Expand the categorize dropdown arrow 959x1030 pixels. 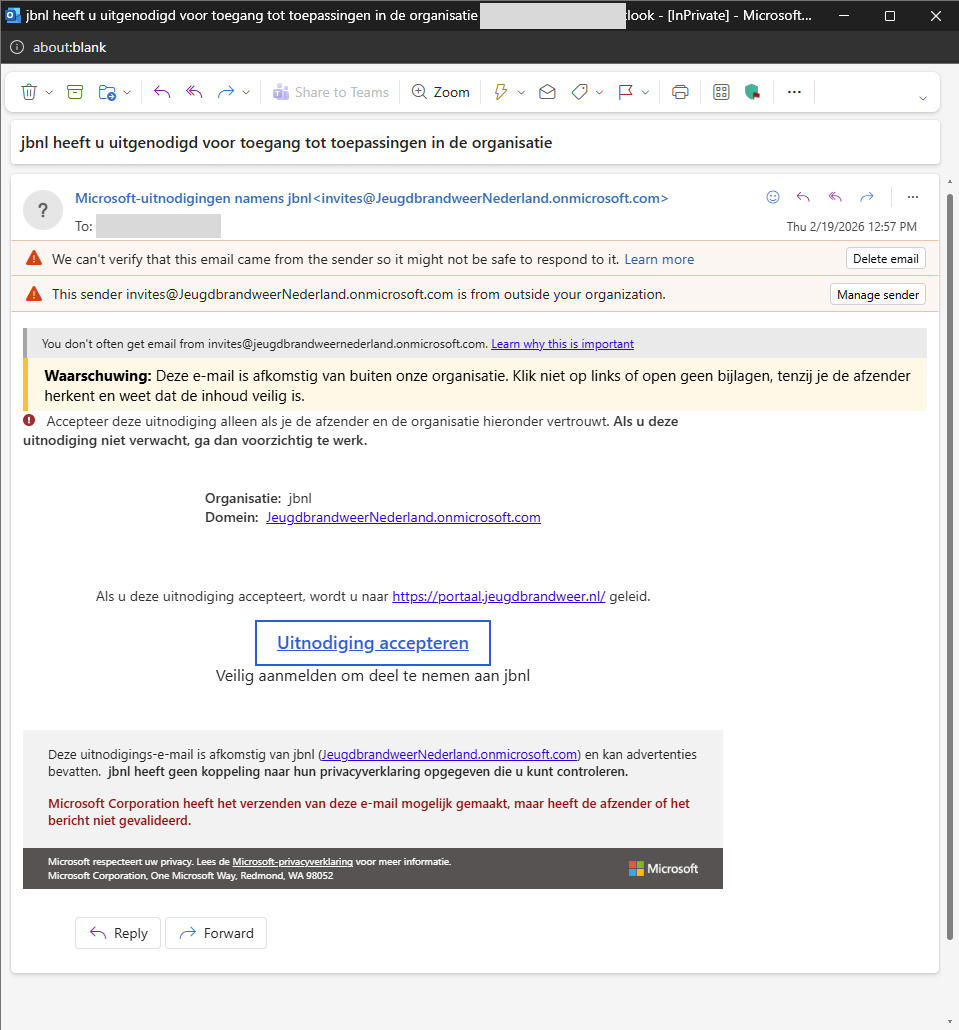599,93
